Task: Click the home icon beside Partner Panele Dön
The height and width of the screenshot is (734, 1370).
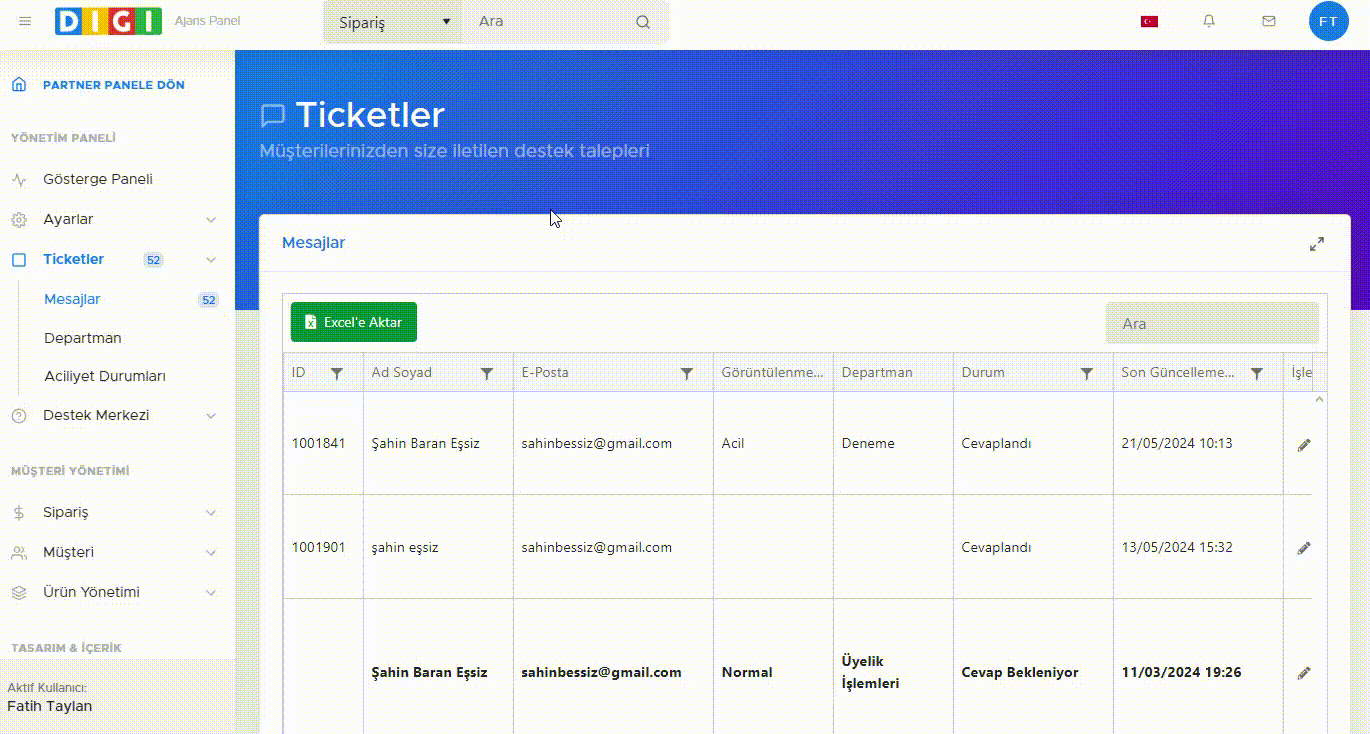Action: pyautogui.click(x=19, y=85)
